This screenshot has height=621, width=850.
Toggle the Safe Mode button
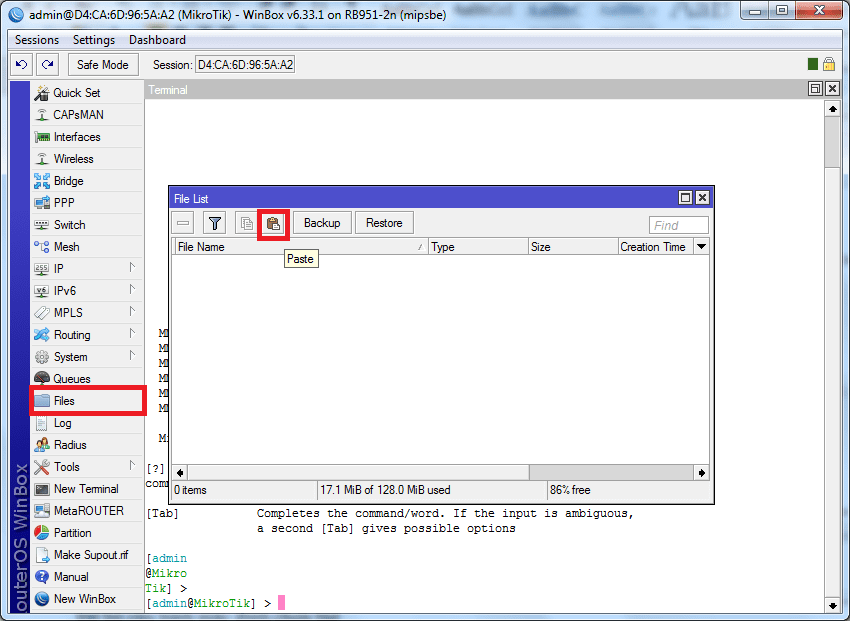[102, 65]
